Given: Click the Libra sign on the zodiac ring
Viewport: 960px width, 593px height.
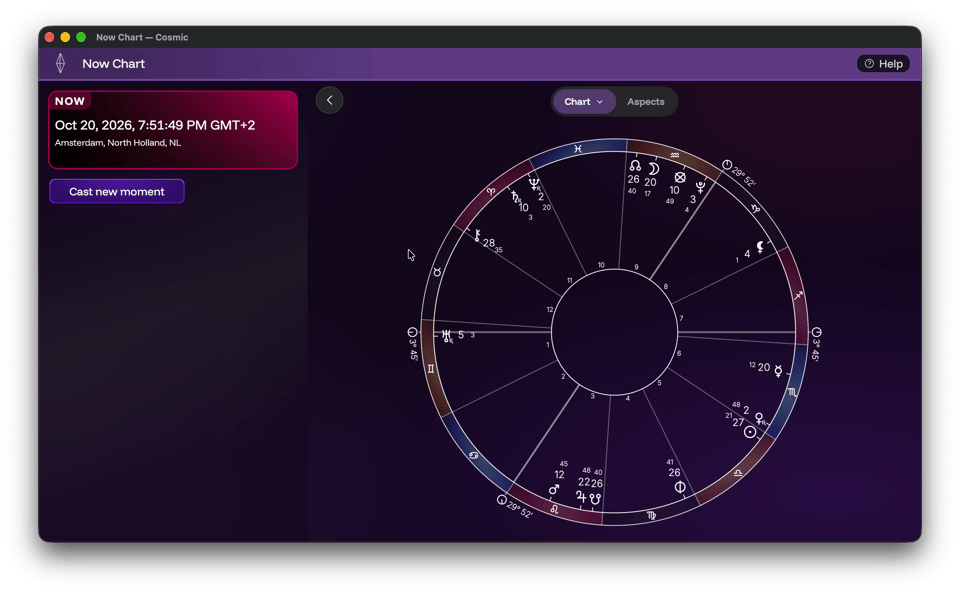Looking at the screenshot, I should 738,472.
